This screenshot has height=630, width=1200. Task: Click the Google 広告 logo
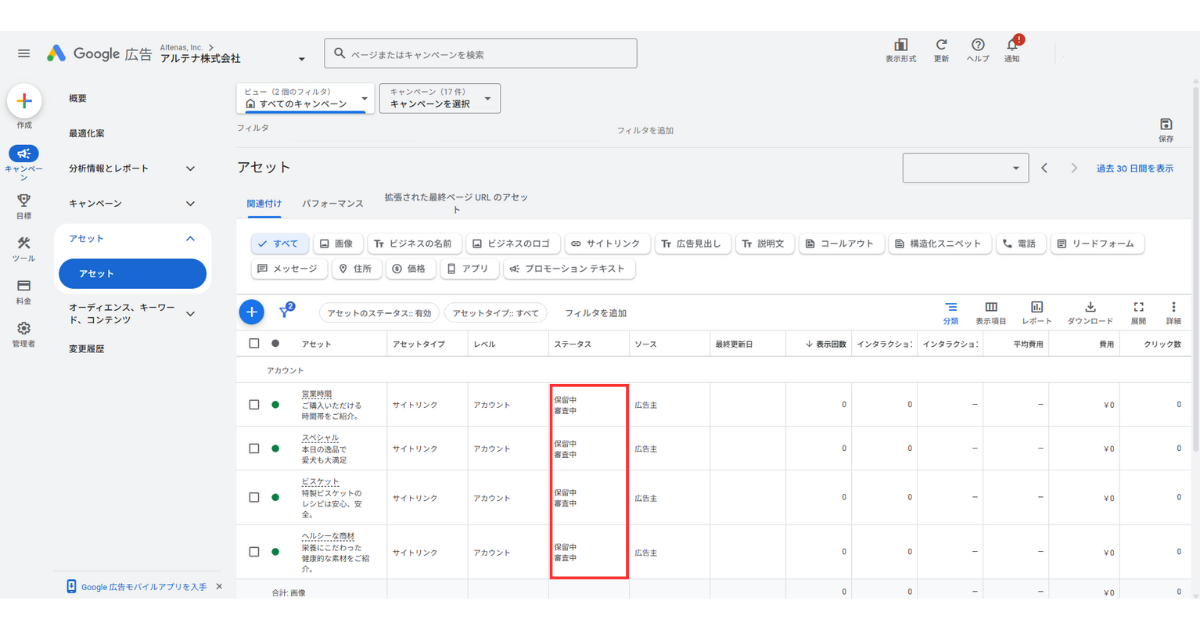pos(99,53)
